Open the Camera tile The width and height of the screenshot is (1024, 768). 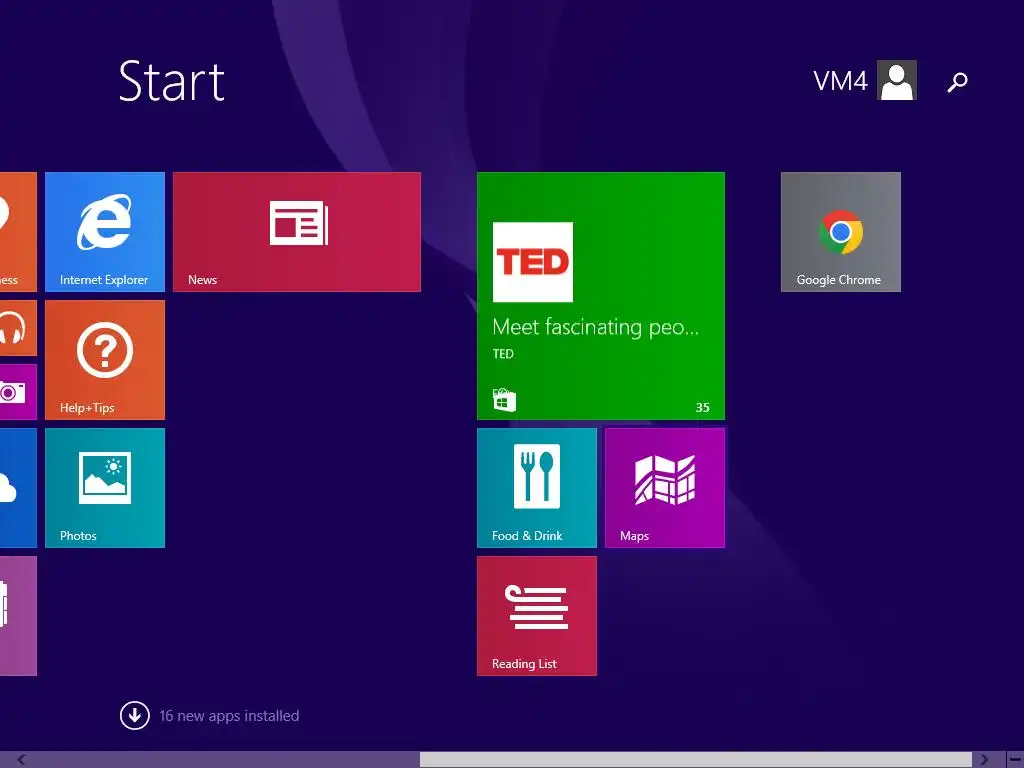pos(18,392)
